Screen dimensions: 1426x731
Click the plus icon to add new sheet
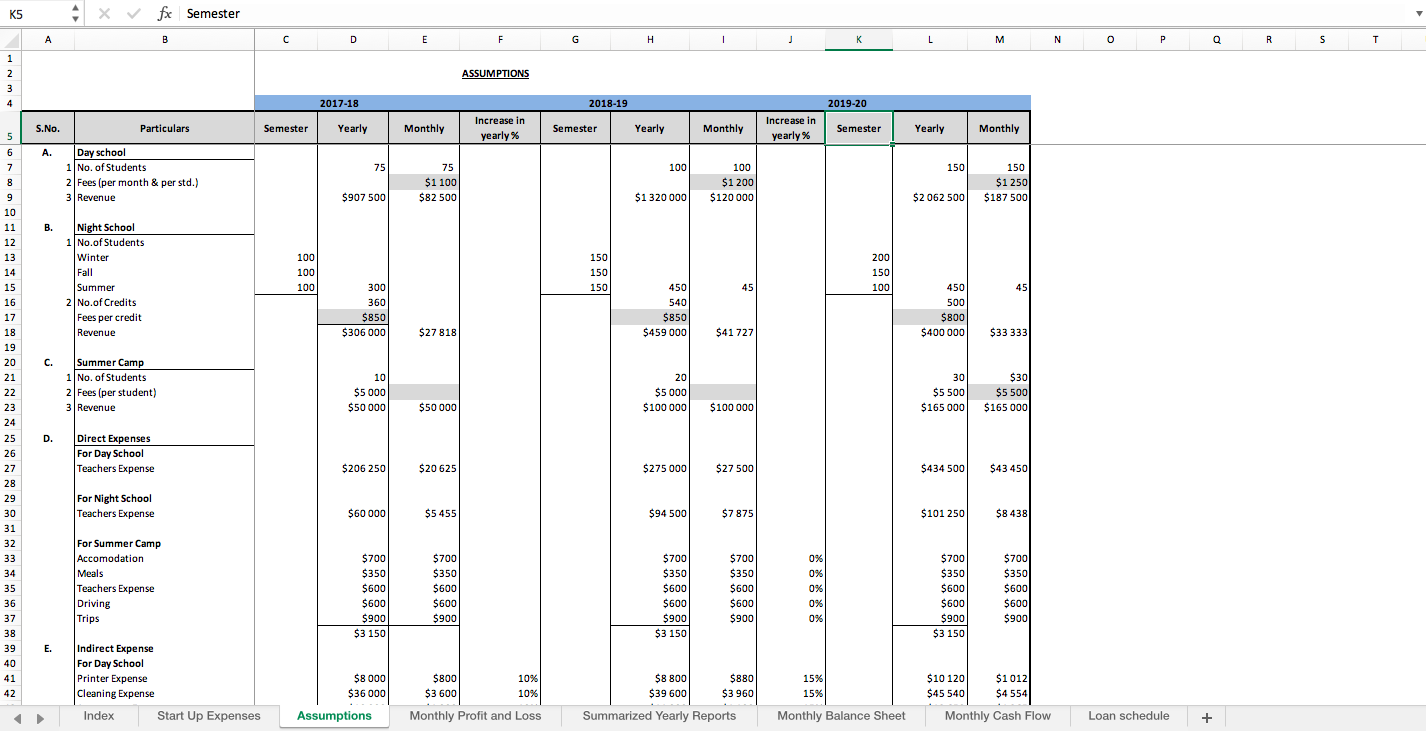point(1207,716)
